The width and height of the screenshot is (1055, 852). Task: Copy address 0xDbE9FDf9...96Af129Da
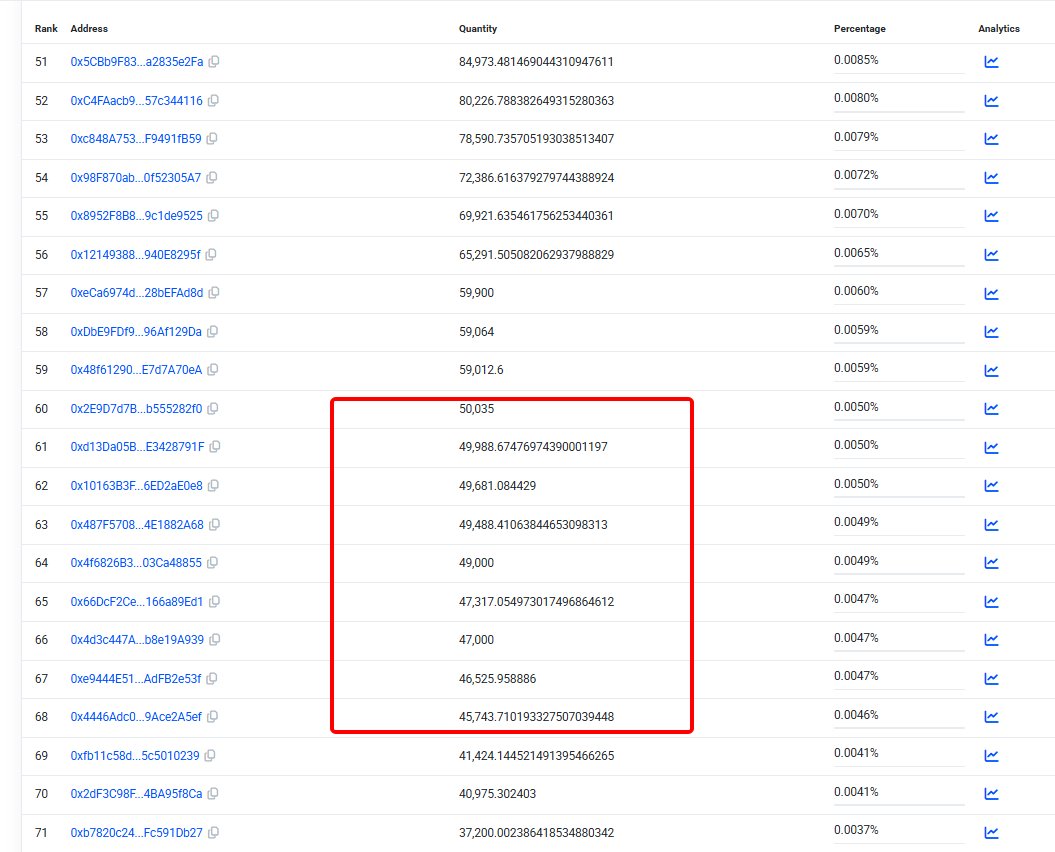(213, 332)
